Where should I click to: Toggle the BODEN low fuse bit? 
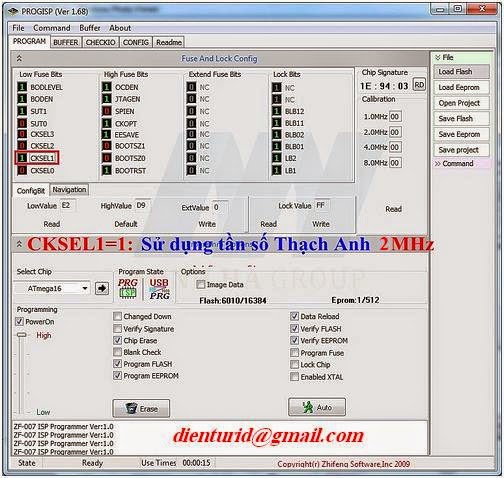click(22, 99)
